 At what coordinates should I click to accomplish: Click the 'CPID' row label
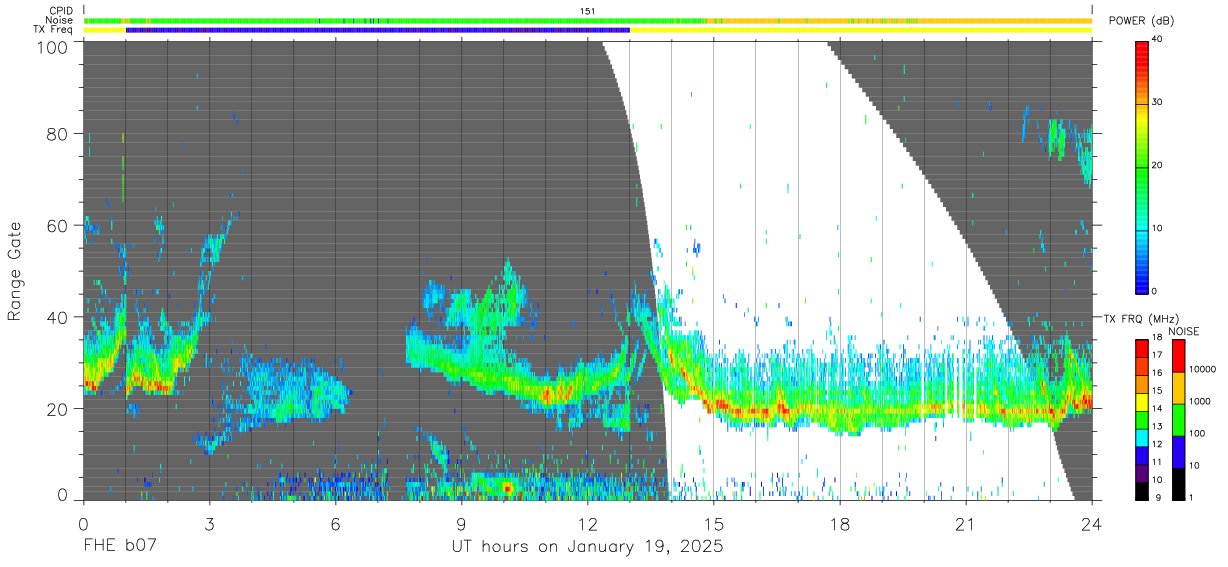pos(60,11)
